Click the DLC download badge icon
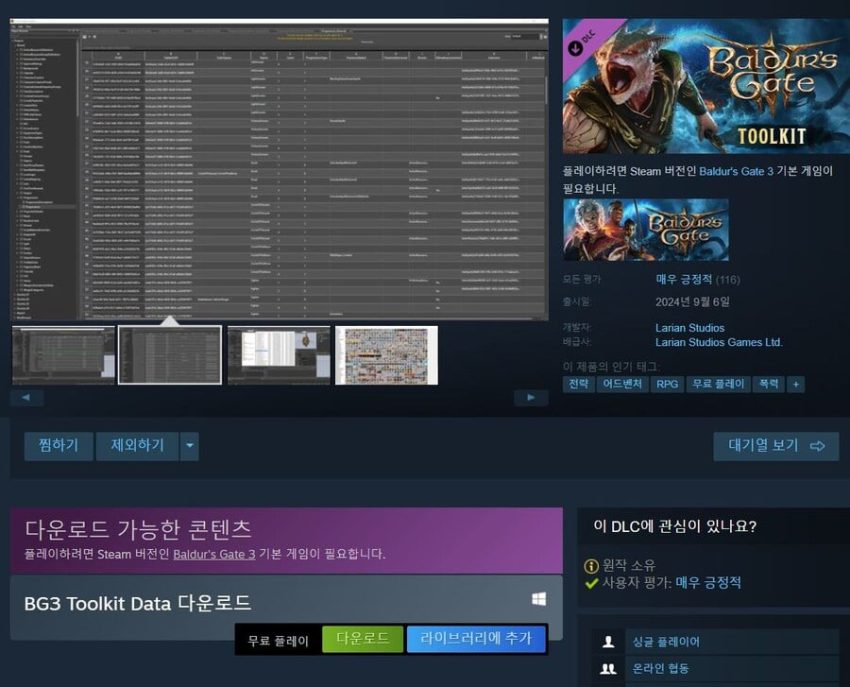 pos(575,48)
